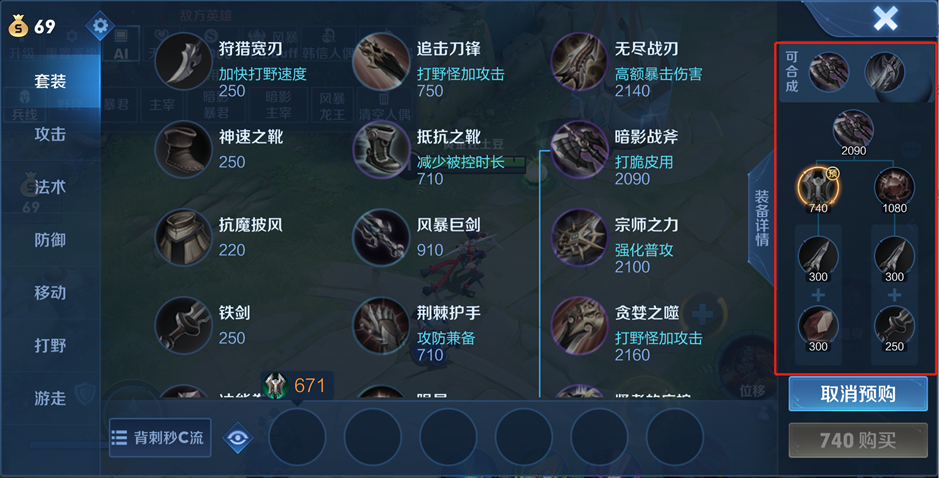939x478 pixels.
Task: Select the 抵抗之靴 boots icon
Action: 381,150
